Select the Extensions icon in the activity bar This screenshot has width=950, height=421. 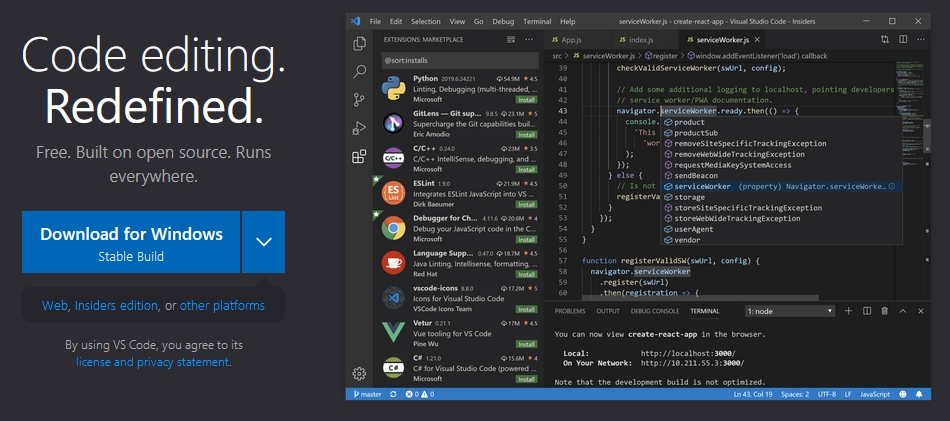click(359, 156)
